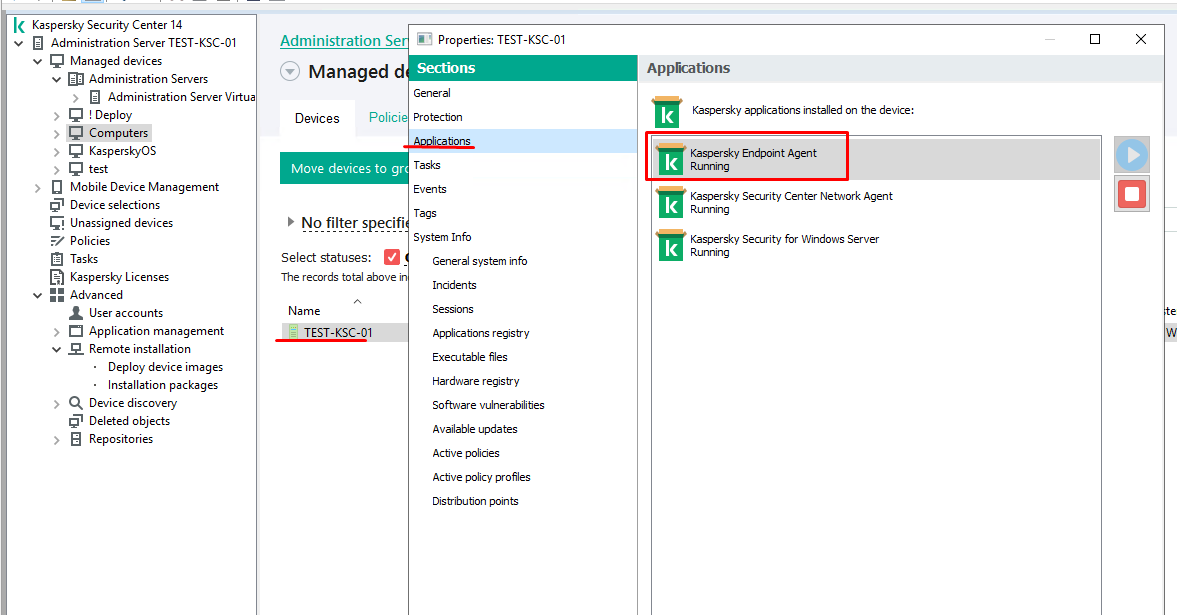
Task: Click the KasperskyOS group icon
Action: tap(76, 151)
